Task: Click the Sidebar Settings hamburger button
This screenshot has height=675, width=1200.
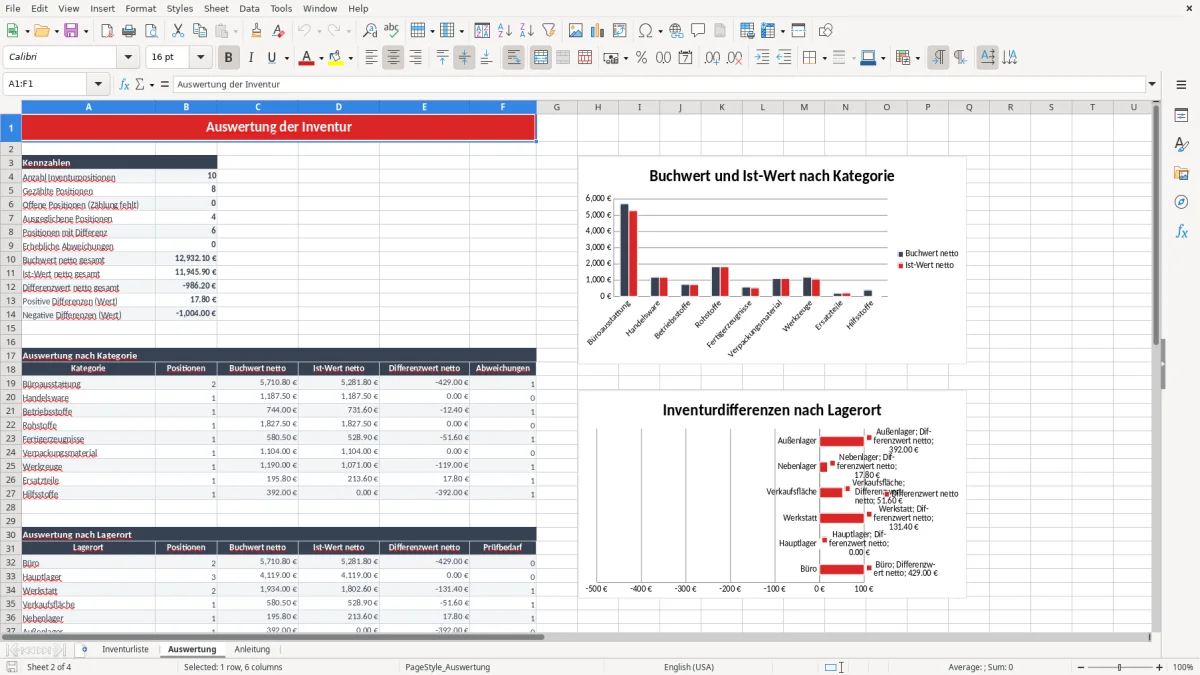Action: (x=1181, y=84)
